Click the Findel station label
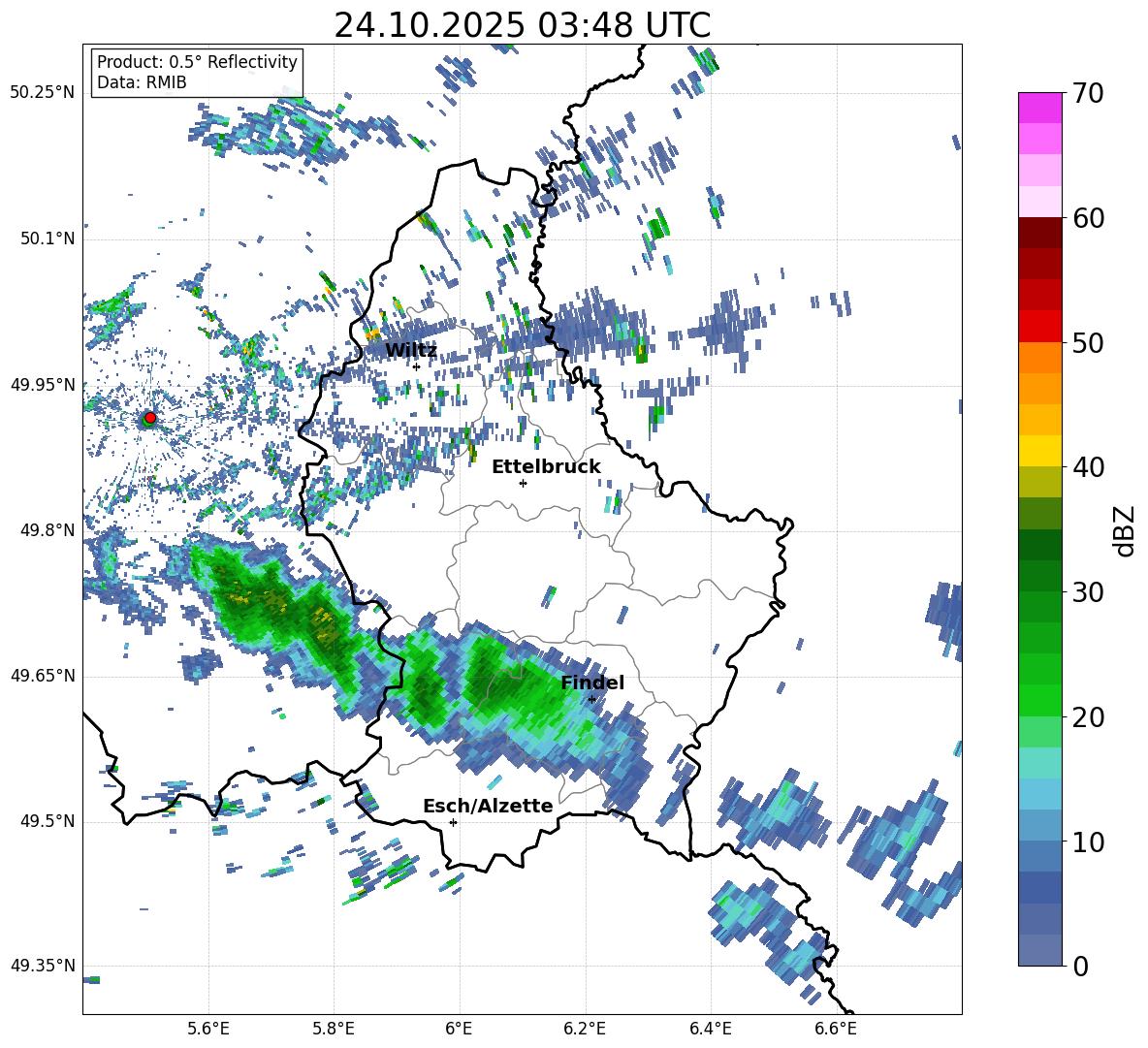The width and height of the screenshot is (1148, 1048). (x=592, y=683)
